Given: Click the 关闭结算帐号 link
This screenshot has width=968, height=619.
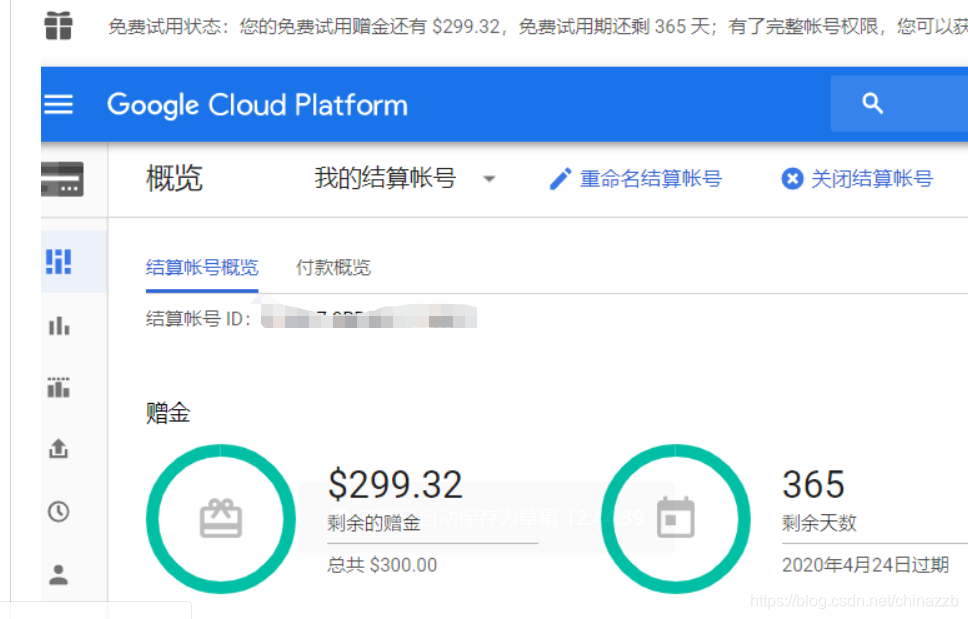Looking at the screenshot, I should click(x=871, y=179).
